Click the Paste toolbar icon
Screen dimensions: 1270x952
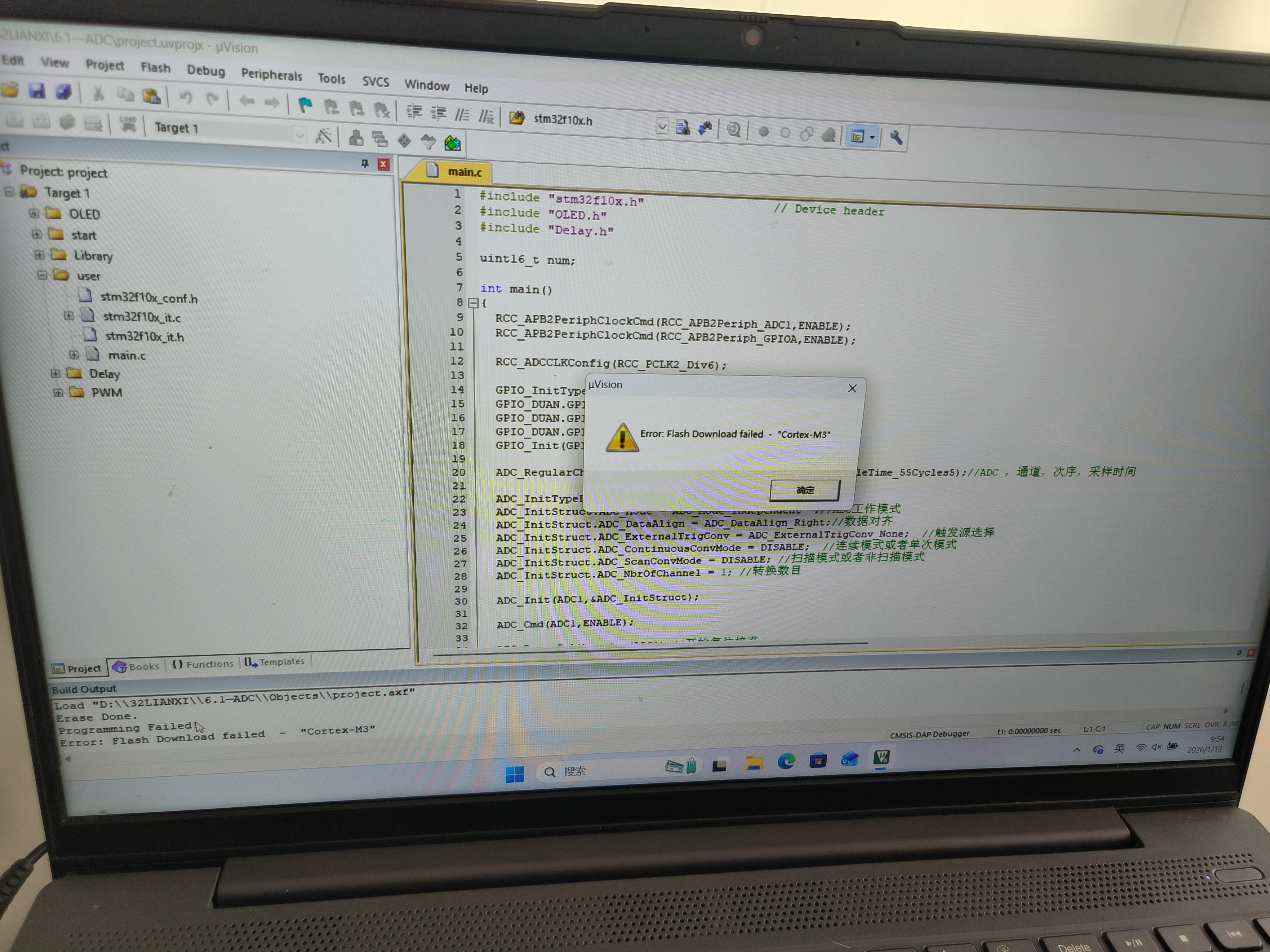click(x=152, y=96)
